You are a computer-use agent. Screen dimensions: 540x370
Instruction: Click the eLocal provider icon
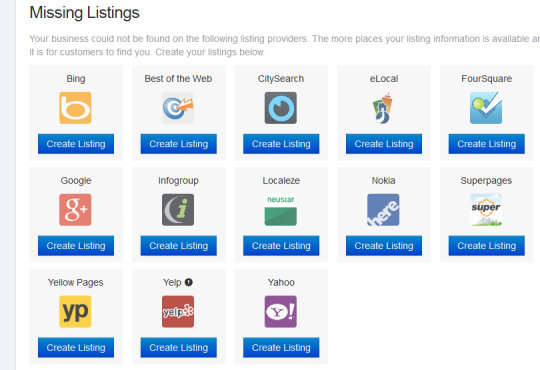point(383,108)
